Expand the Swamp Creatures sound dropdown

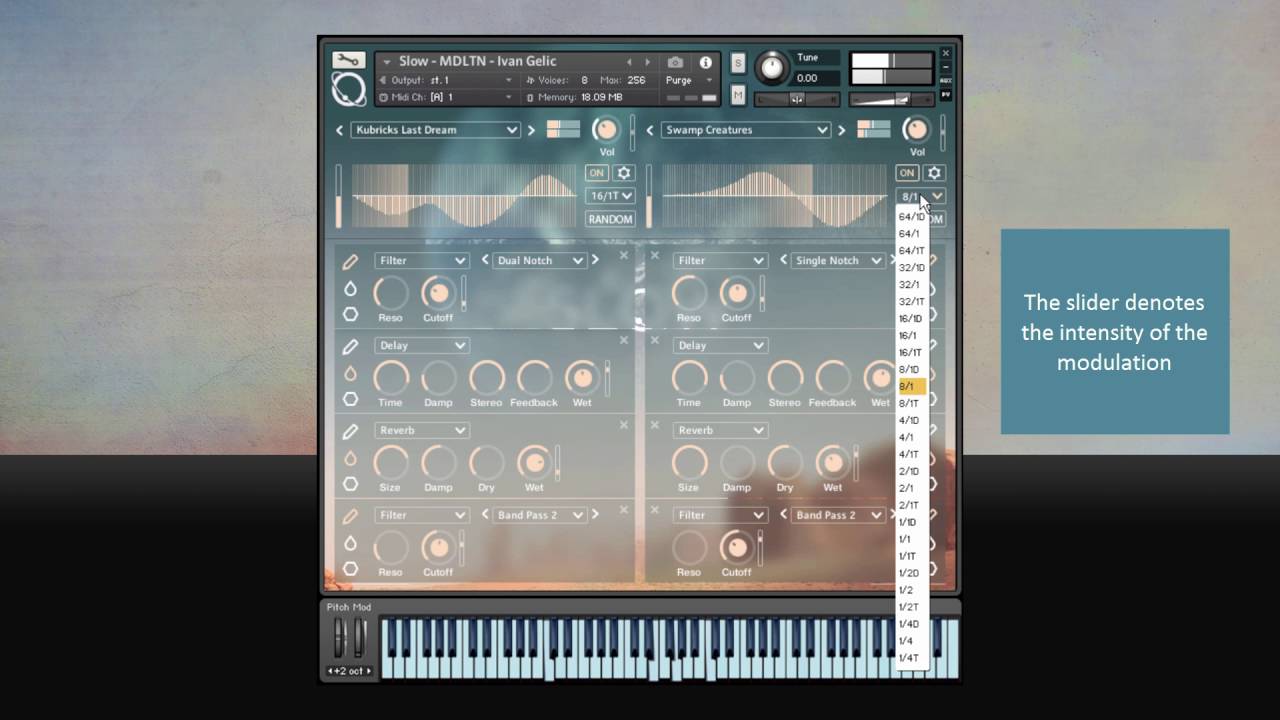coord(745,130)
